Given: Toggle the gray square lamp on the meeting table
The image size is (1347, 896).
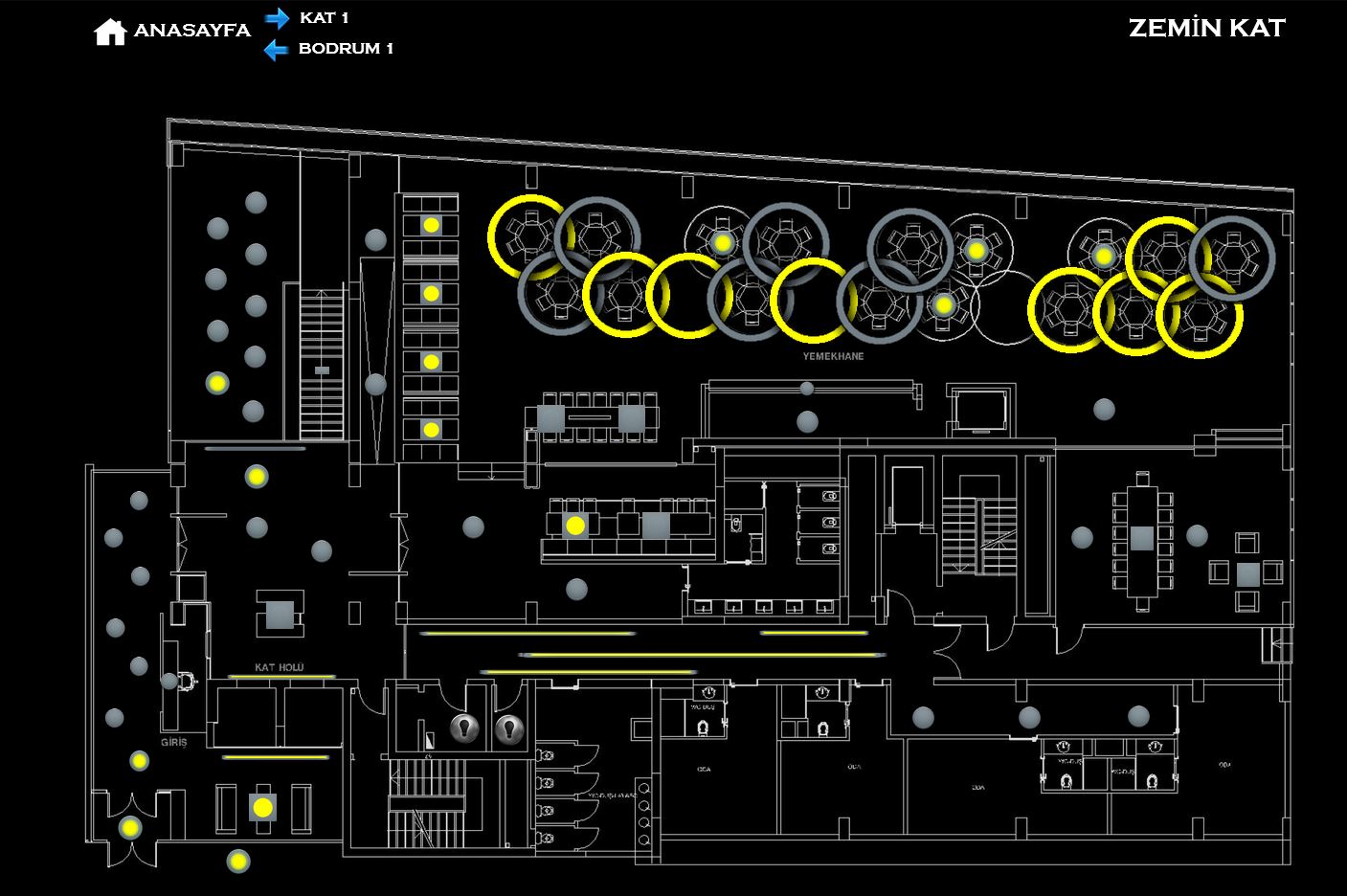Looking at the screenshot, I should click(1141, 538).
